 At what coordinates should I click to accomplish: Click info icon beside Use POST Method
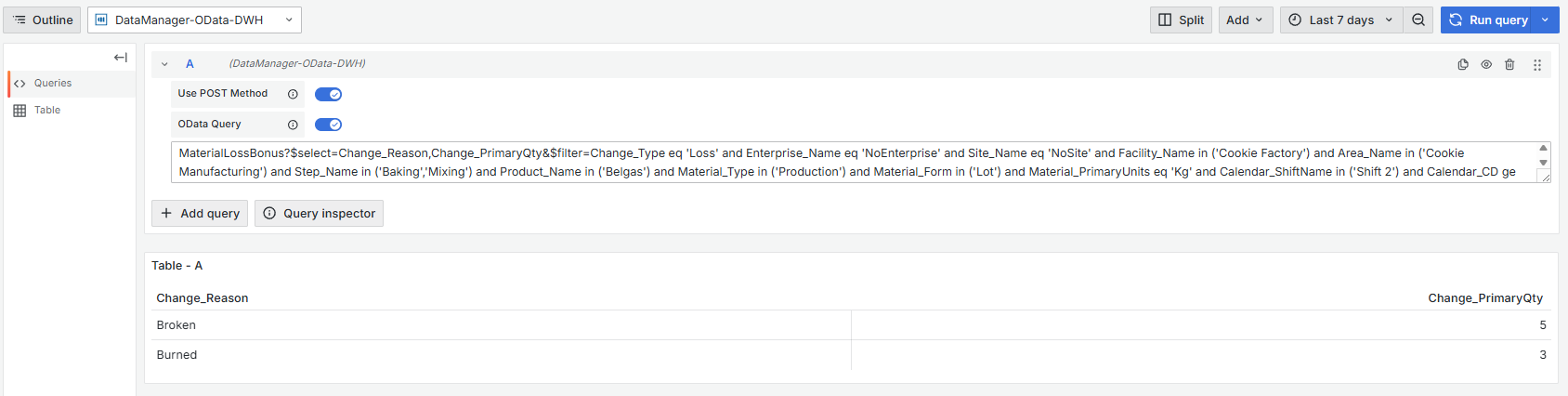[293, 95]
